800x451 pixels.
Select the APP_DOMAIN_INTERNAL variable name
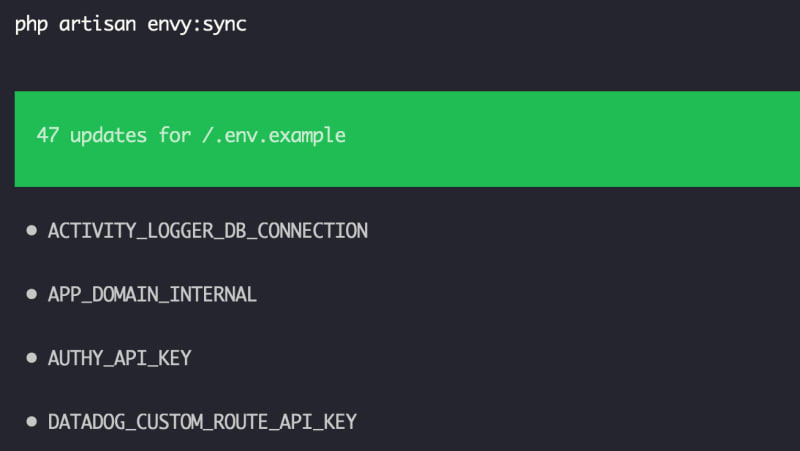(152, 295)
